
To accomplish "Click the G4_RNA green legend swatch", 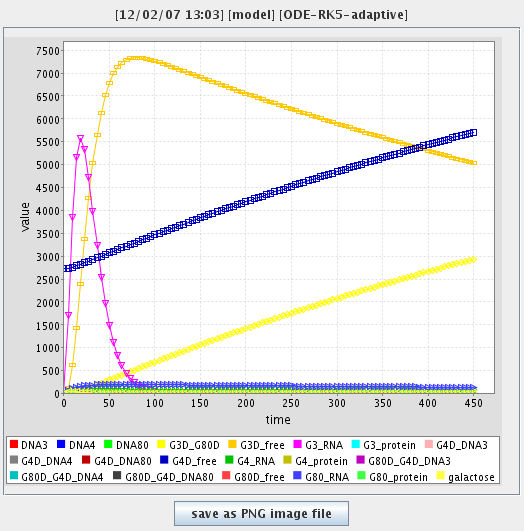I will pos(229,460).
